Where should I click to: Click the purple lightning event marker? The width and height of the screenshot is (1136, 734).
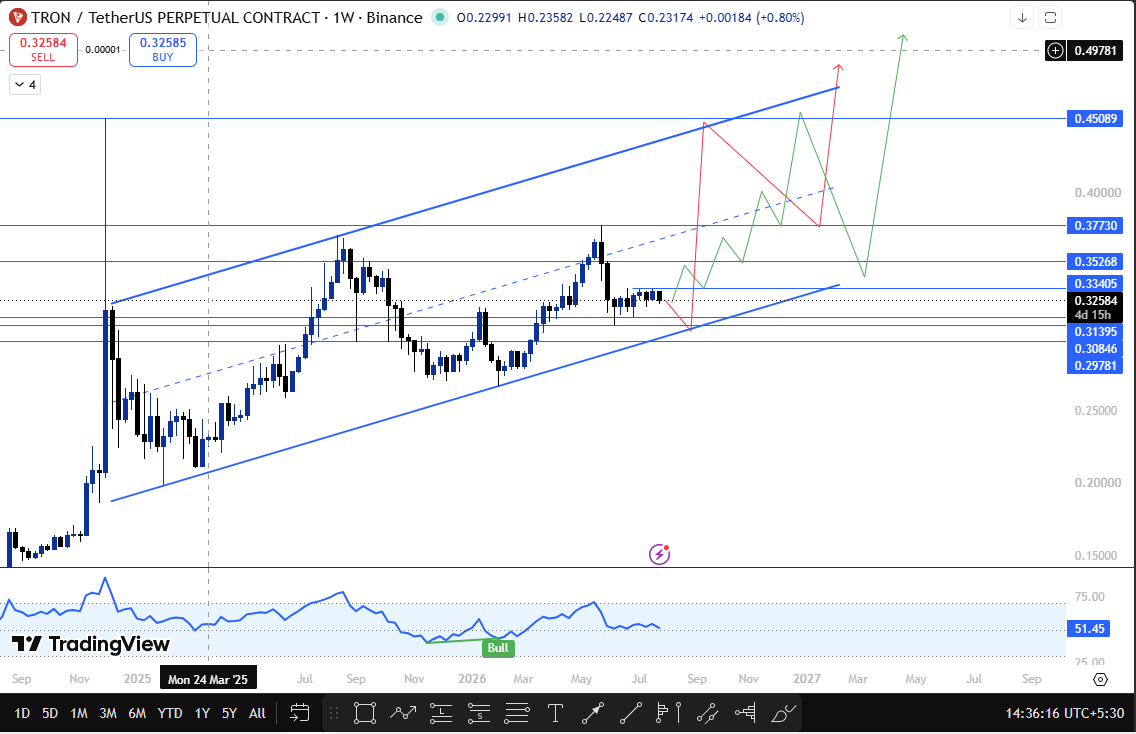[659, 554]
